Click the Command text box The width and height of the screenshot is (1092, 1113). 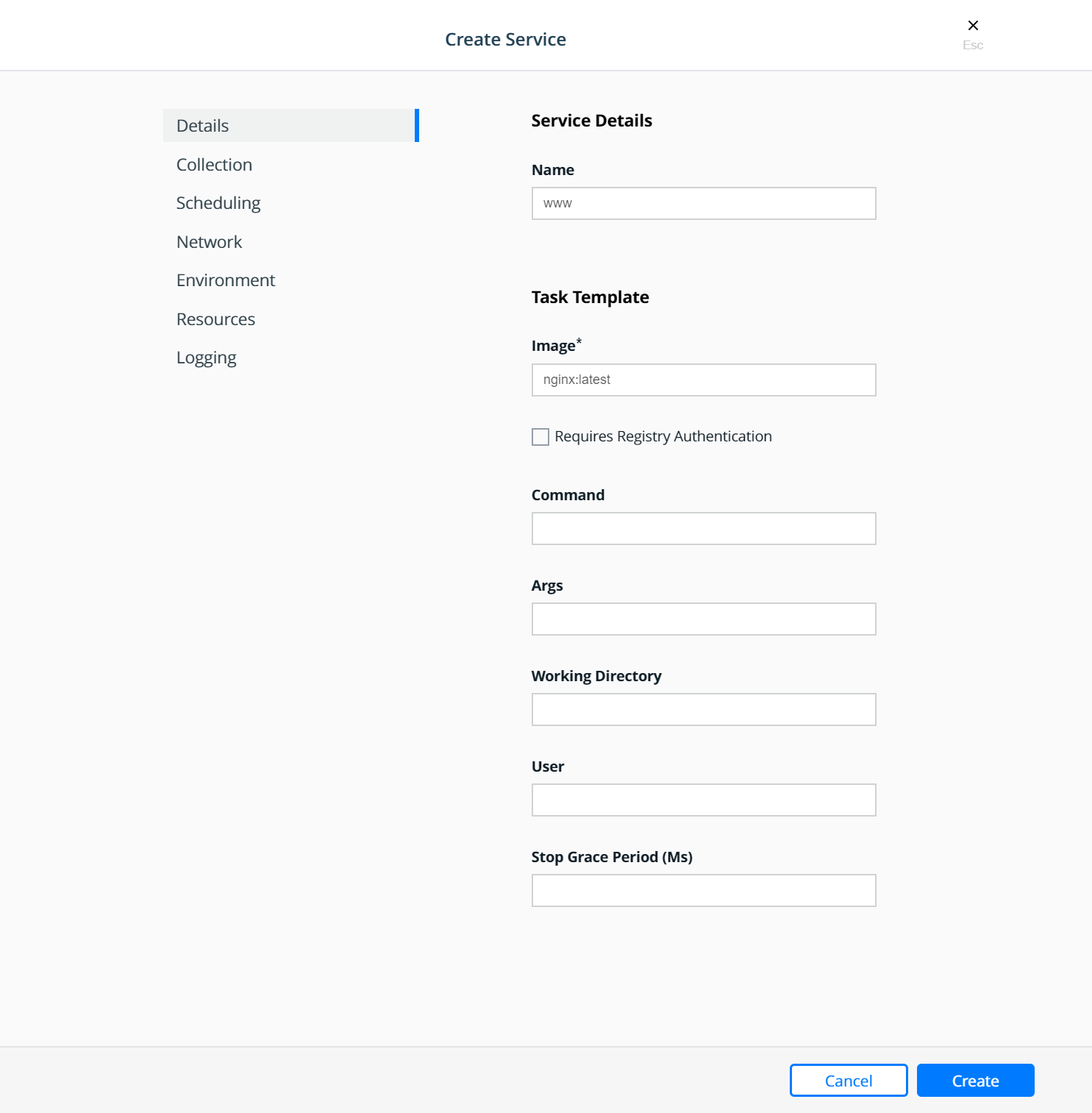click(x=704, y=528)
